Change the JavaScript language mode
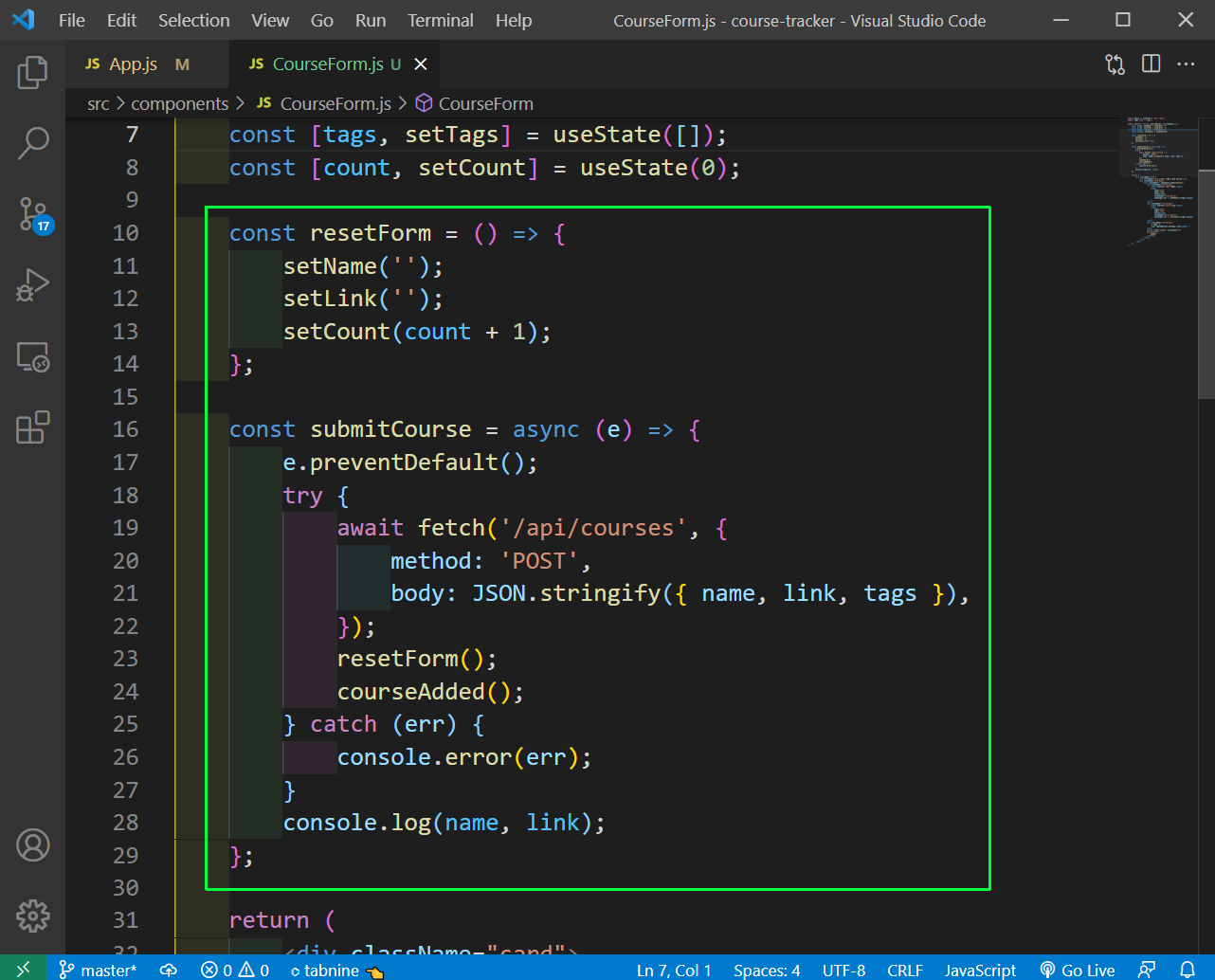1215x980 pixels. click(x=980, y=970)
